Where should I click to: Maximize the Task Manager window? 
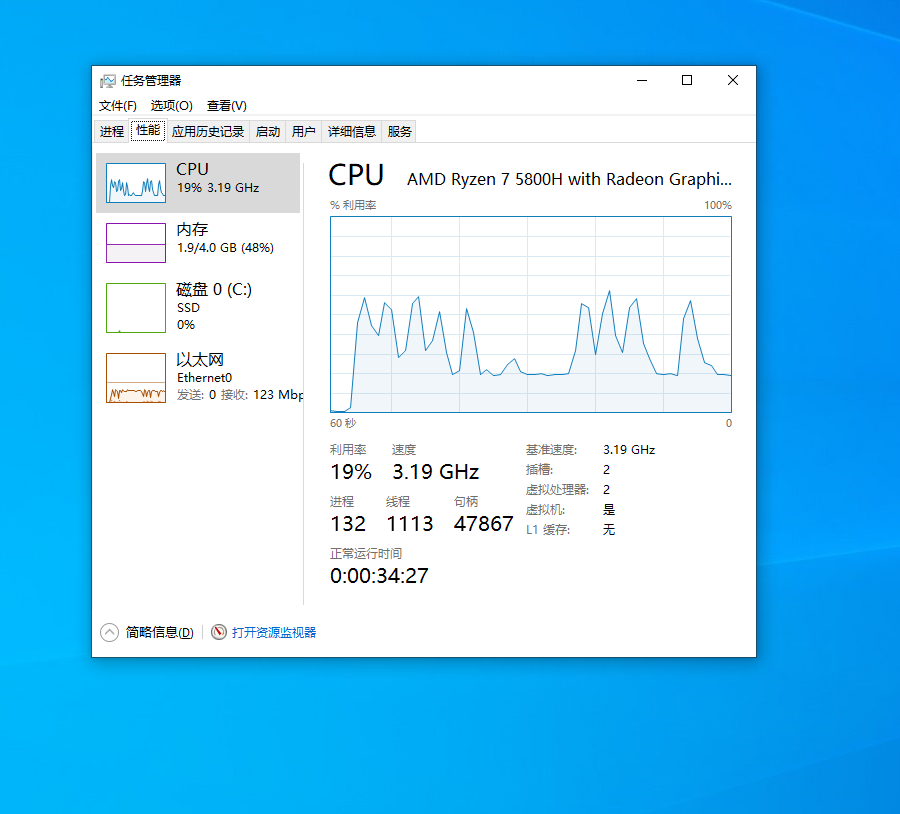pos(687,80)
